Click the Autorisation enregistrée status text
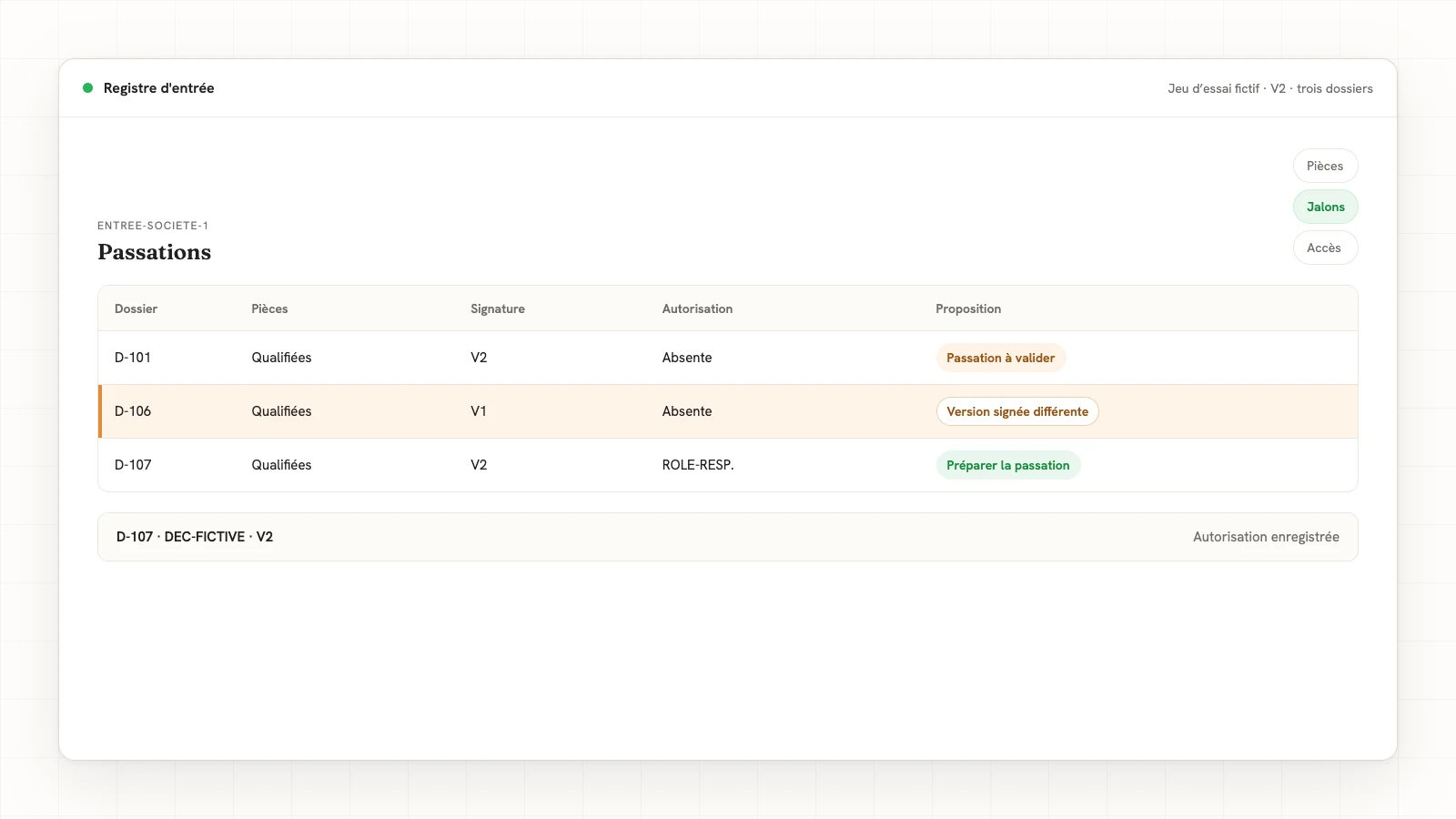1456x819 pixels. click(x=1266, y=537)
